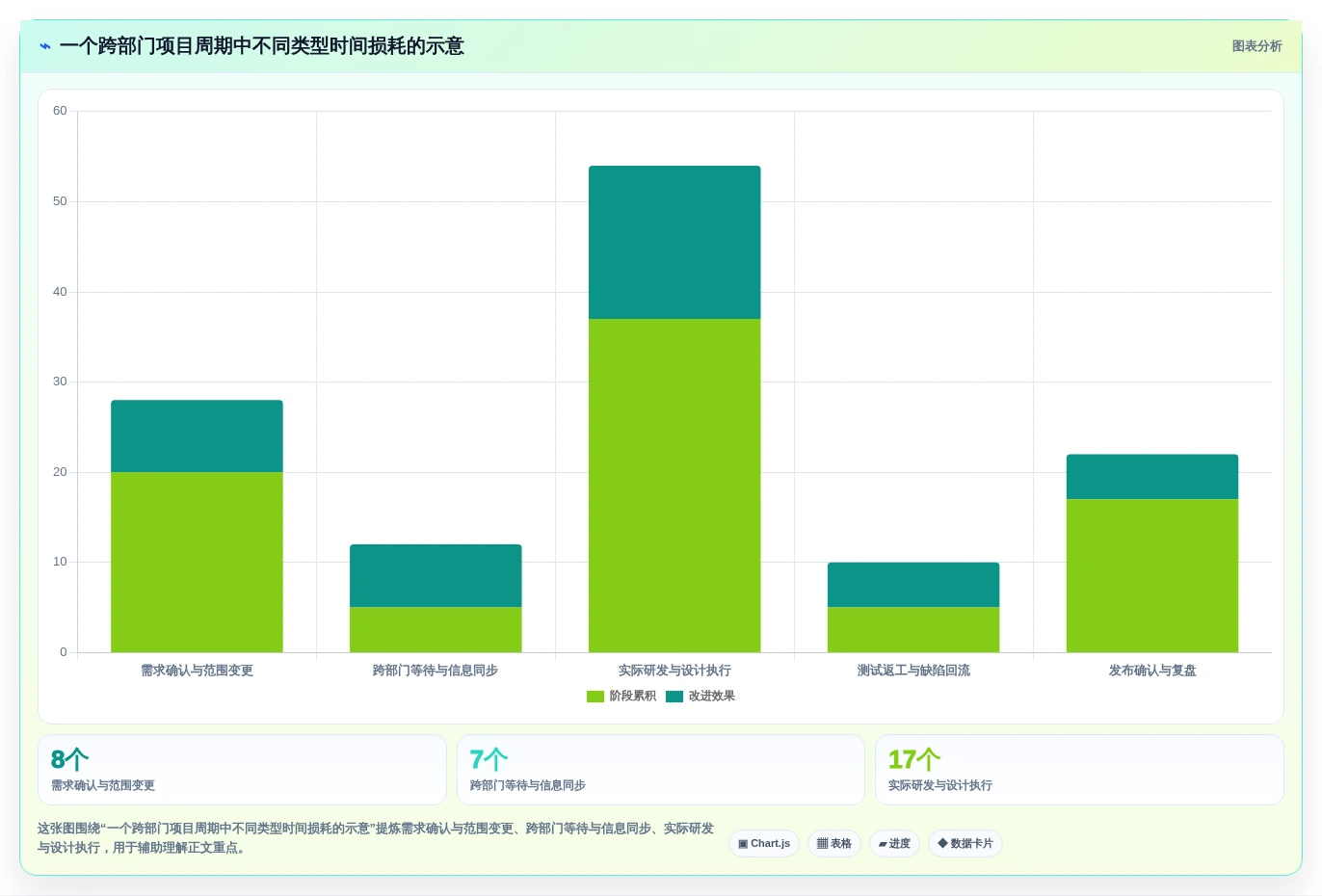Click the green bar segment for 测试返工与缺陷回流
Image resolution: width=1322 pixels, height=896 pixels.
pyautogui.click(x=913, y=630)
